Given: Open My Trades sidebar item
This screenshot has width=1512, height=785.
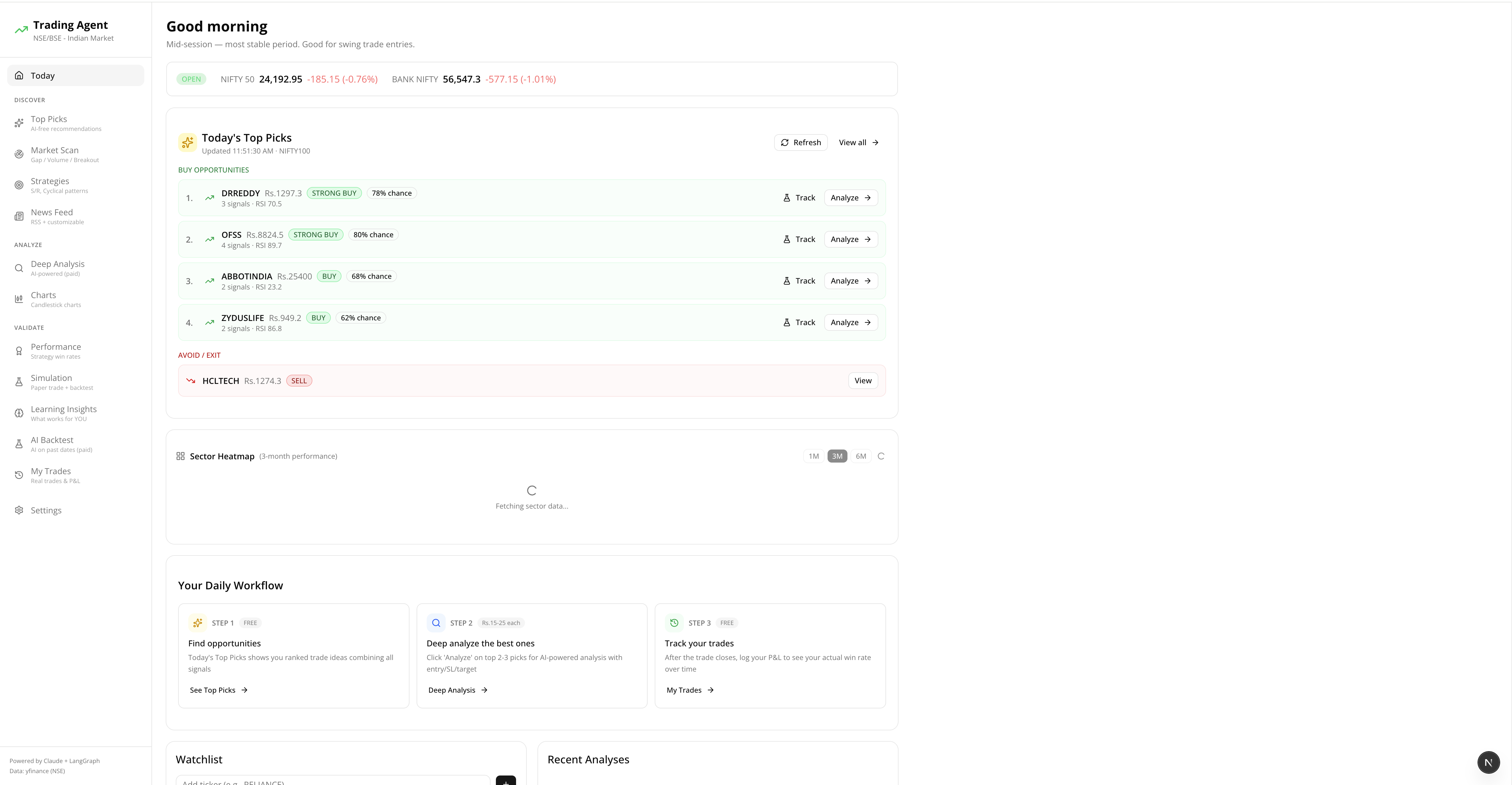Looking at the screenshot, I should point(50,475).
